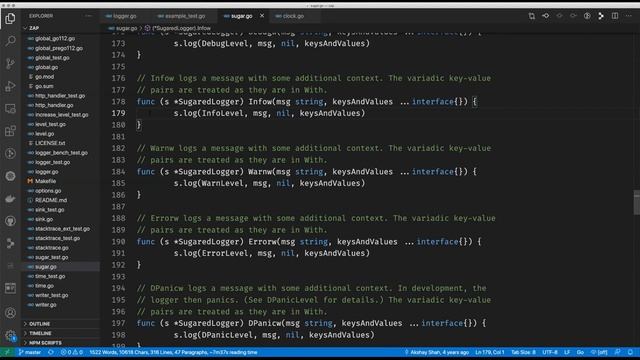This screenshot has width=640, height=360.
Task: Change LF line ending in status bar
Action: [567, 352]
